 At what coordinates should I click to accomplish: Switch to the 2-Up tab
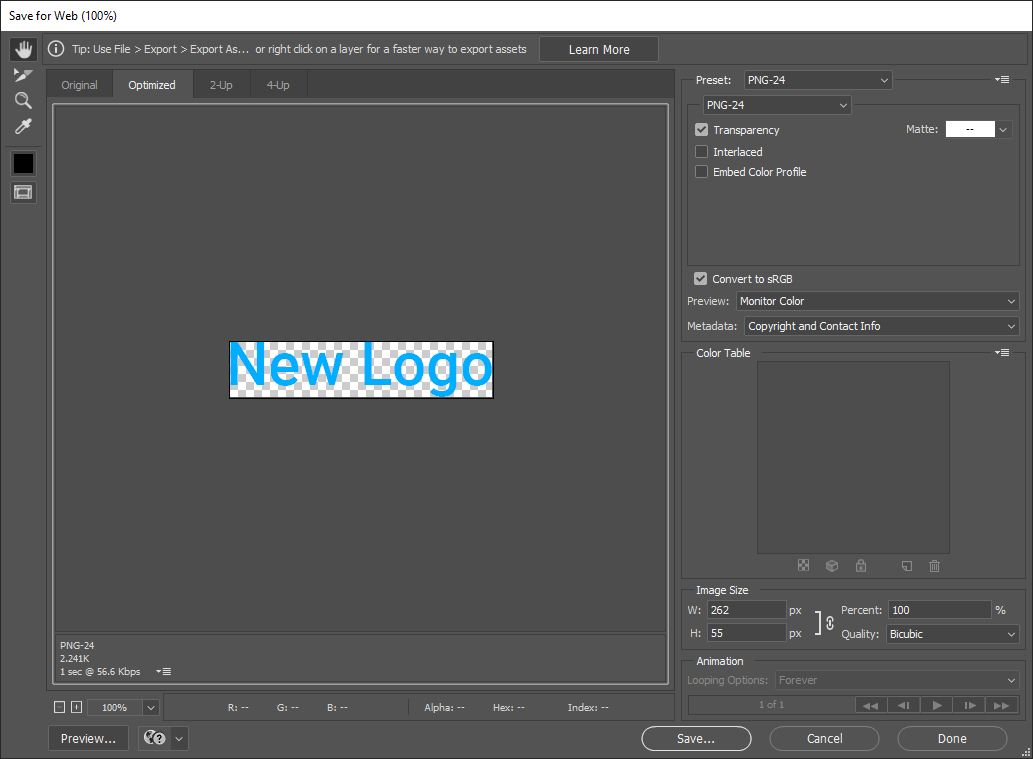tap(221, 85)
